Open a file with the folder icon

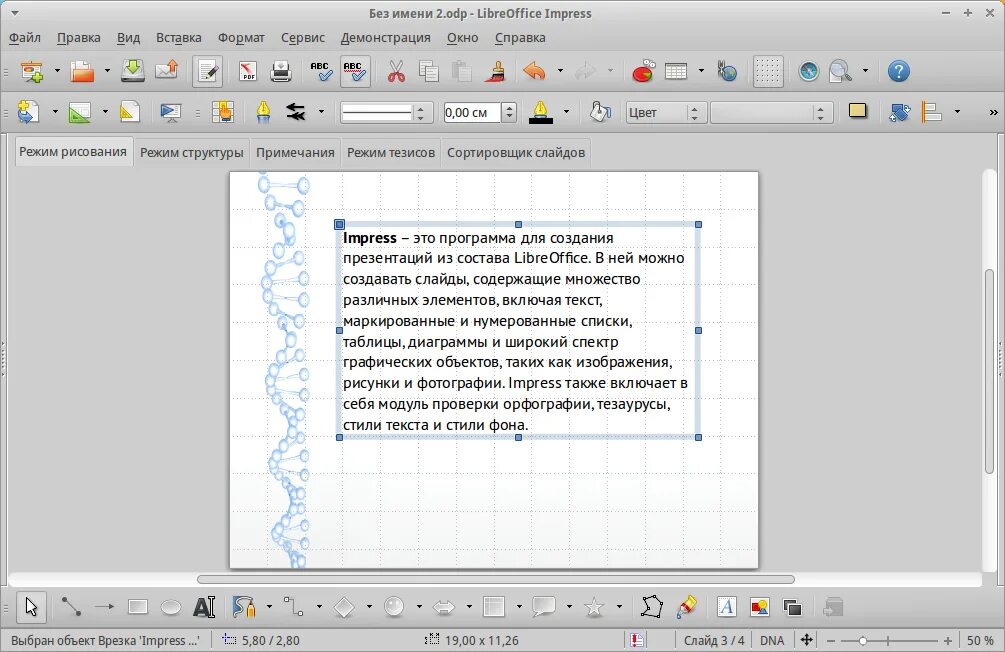click(x=82, y=71)
